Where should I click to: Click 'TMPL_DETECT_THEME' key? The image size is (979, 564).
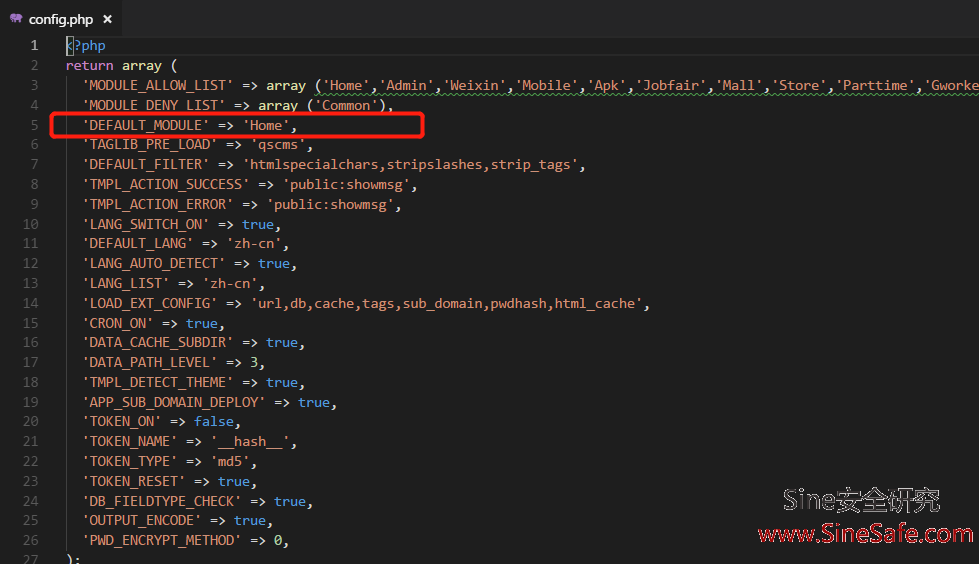click(158, 383)
